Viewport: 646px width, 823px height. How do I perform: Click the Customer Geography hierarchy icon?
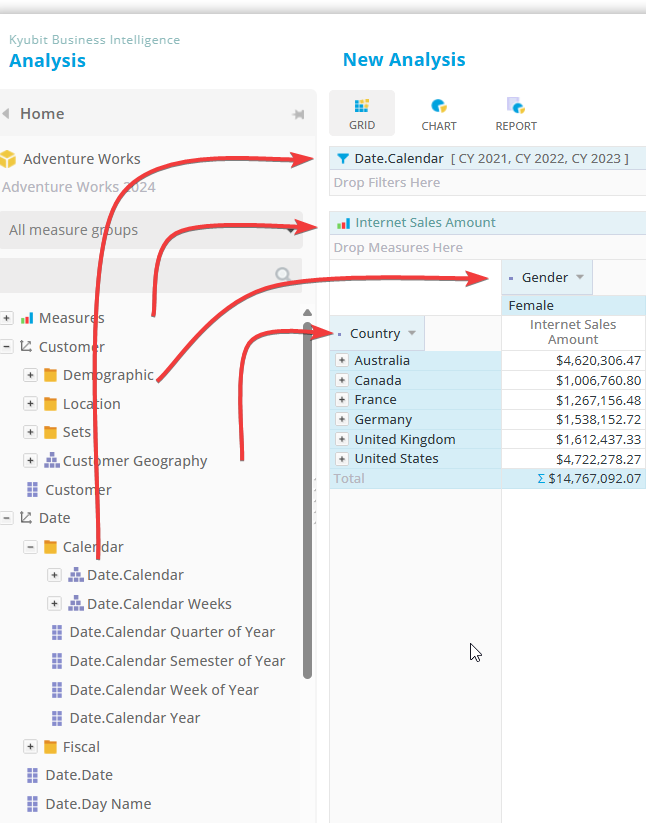(x=51, y=461)
